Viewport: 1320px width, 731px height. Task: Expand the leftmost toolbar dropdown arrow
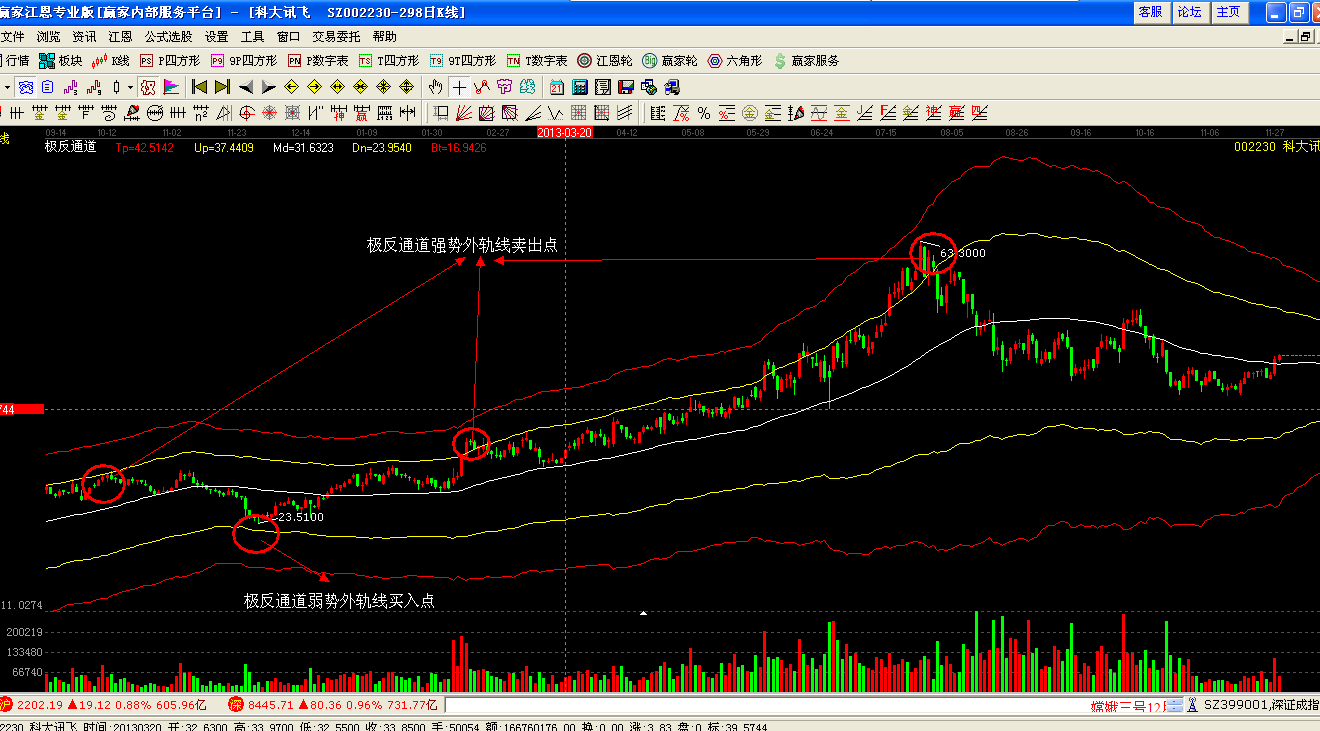6,87
